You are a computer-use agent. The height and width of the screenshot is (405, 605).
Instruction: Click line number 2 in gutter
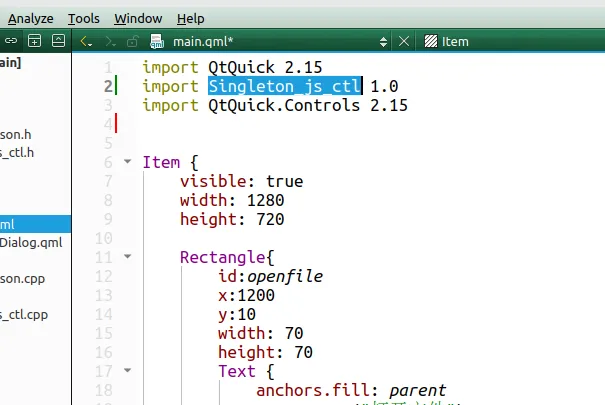(x=108, y=86)
